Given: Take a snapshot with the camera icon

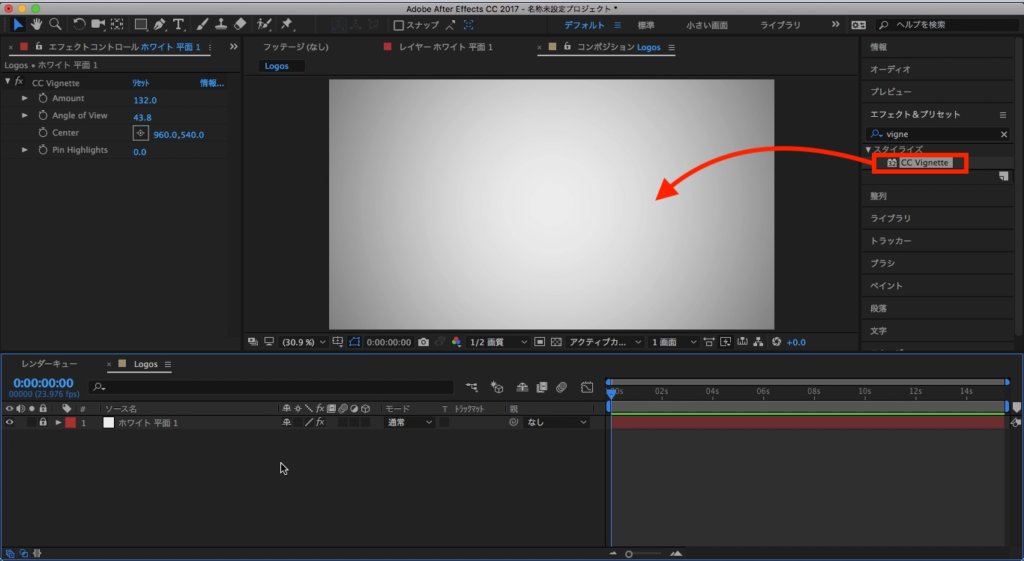Looking at the screenshot, I should pos(424,342).
